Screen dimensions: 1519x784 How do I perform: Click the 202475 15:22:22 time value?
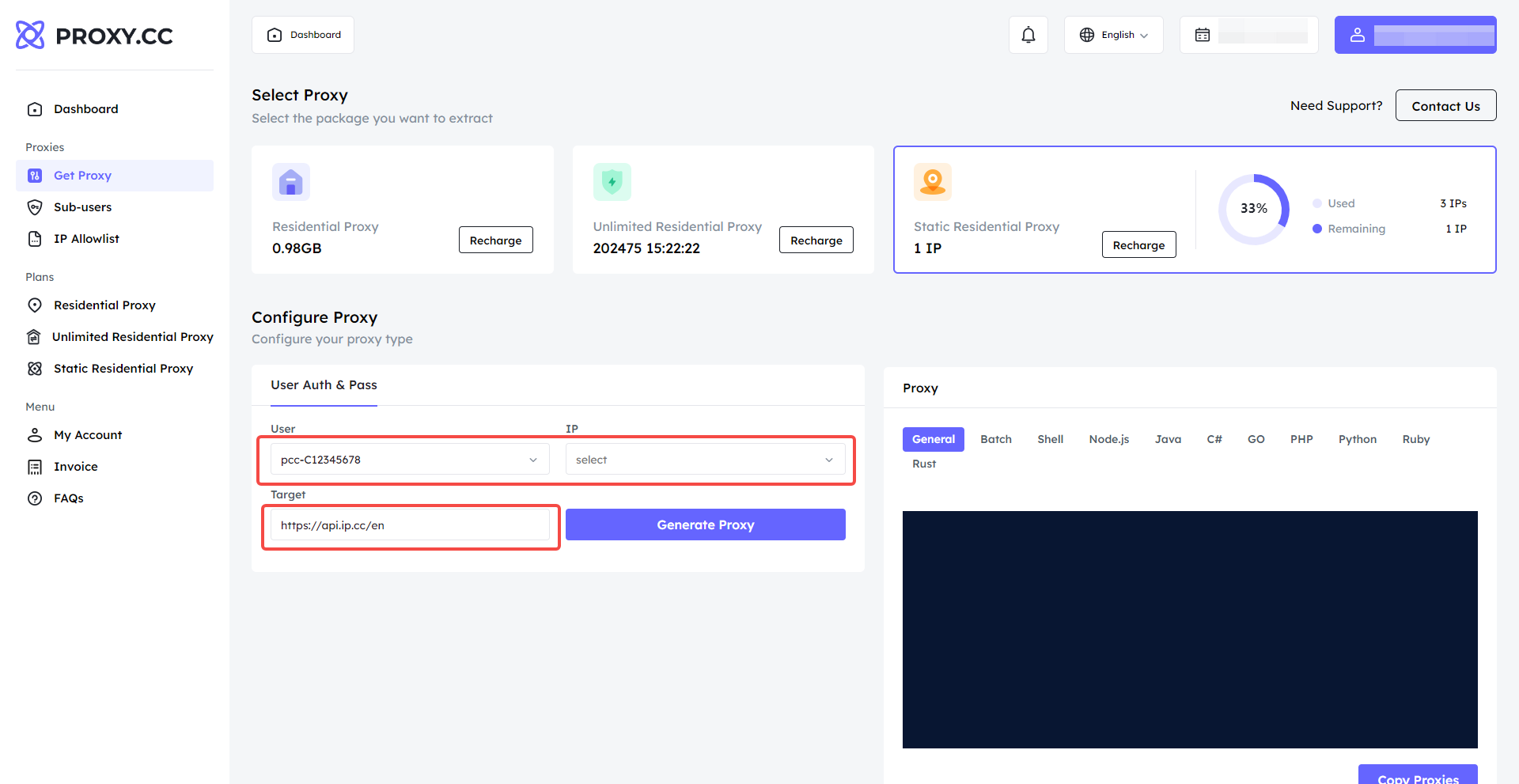pyautogui.click(x=646, y=248)
